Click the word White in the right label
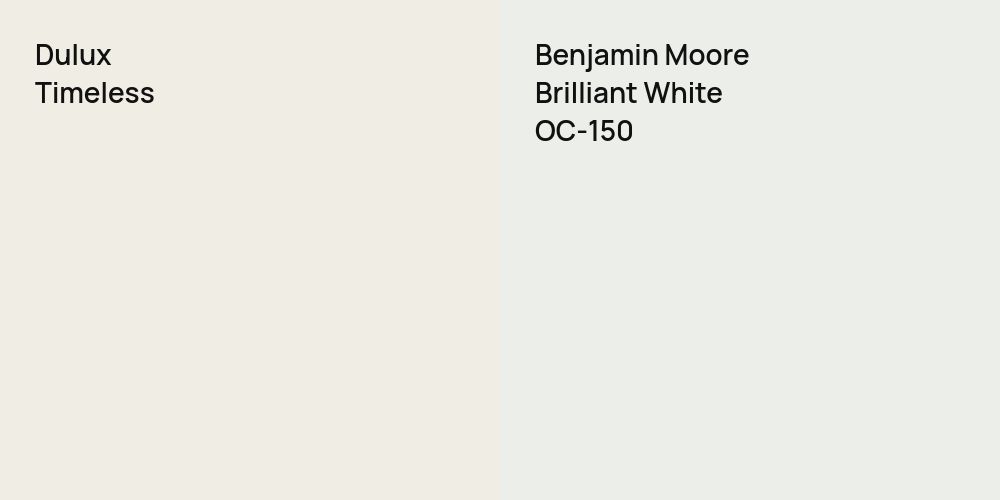Viewport: 1000px width, 500px height. pyautogui.click(x=682, y=93)
